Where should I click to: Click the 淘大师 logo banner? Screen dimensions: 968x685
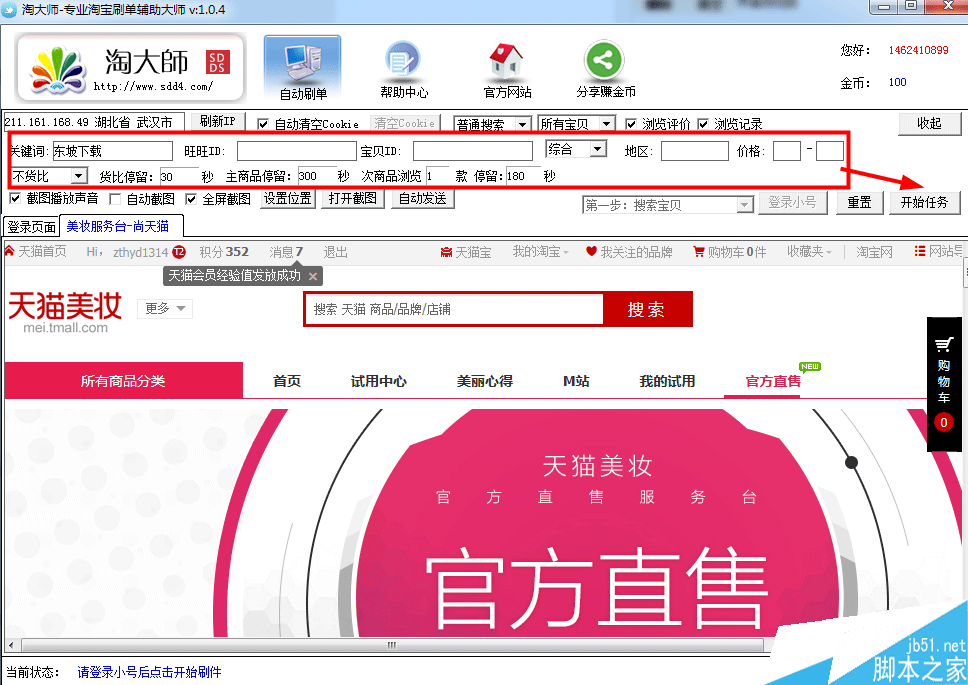131,68
